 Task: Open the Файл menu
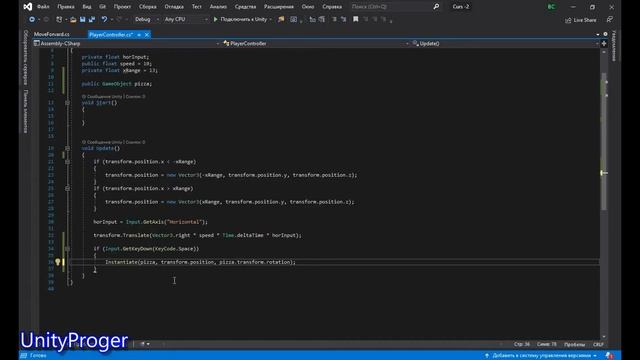click(43, 7)
